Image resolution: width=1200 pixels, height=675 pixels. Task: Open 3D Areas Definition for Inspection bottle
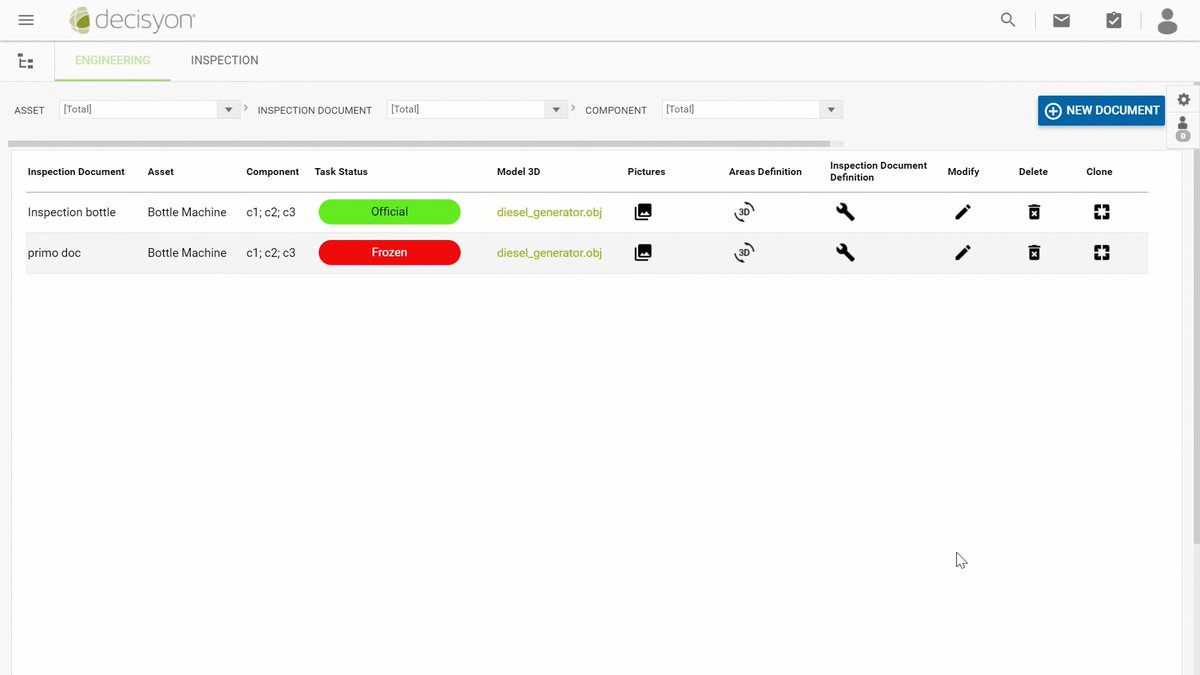click(744, 212)
